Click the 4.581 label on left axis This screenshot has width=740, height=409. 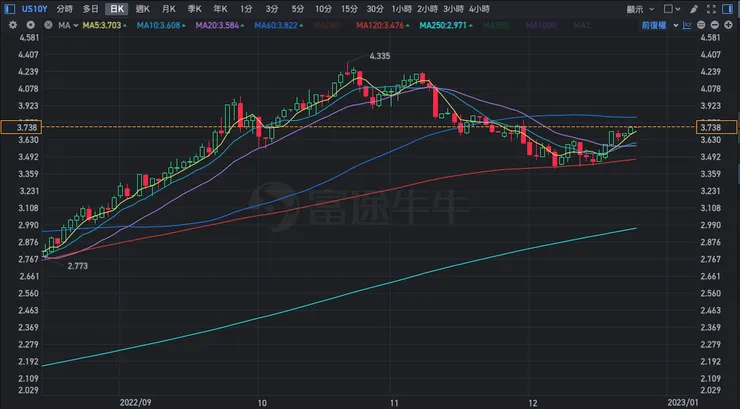[28, 38]
